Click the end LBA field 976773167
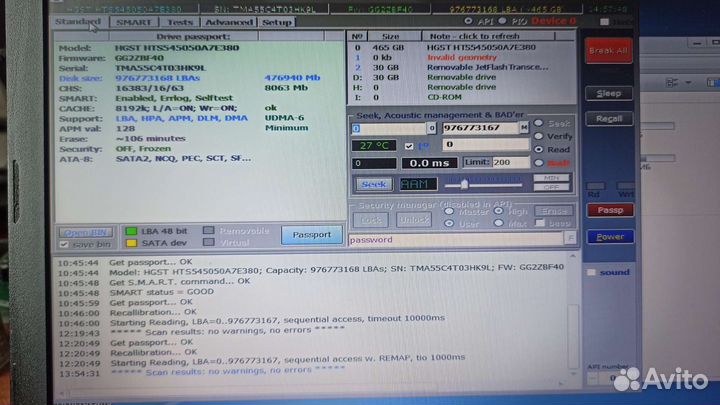This screenshot has width=720, height=405. pos(480,128)
